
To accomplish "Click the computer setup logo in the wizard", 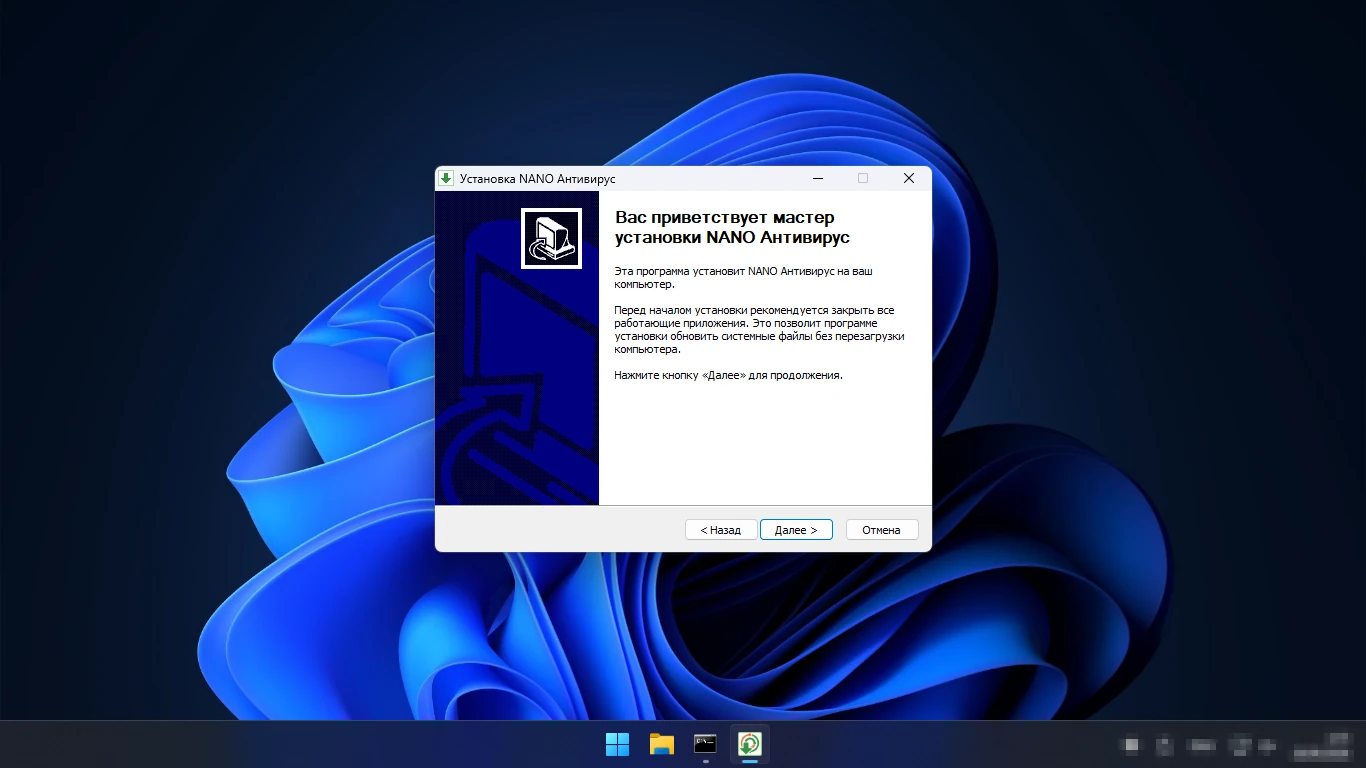I will (551, 238).
